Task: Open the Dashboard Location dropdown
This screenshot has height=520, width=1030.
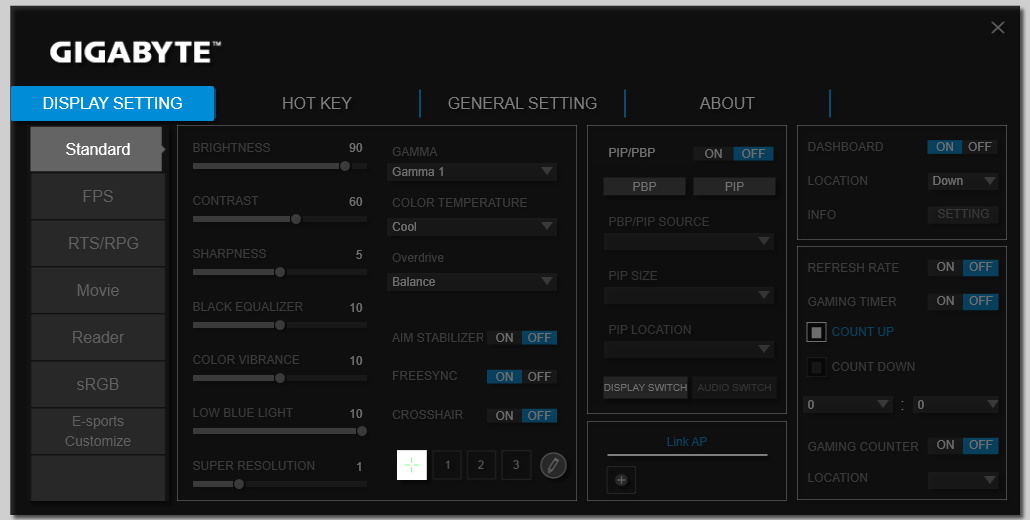Action: tap(962, 181)
